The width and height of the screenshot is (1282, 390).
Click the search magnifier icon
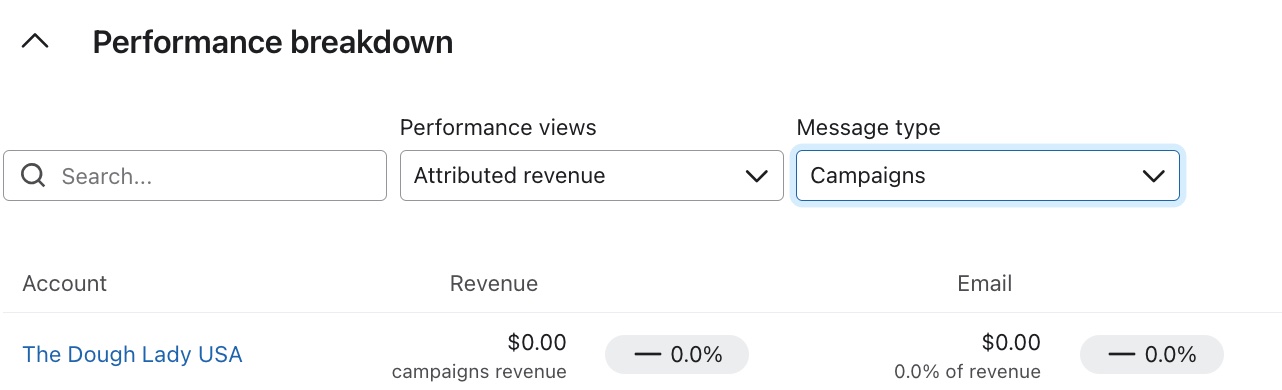coord(33,176)
